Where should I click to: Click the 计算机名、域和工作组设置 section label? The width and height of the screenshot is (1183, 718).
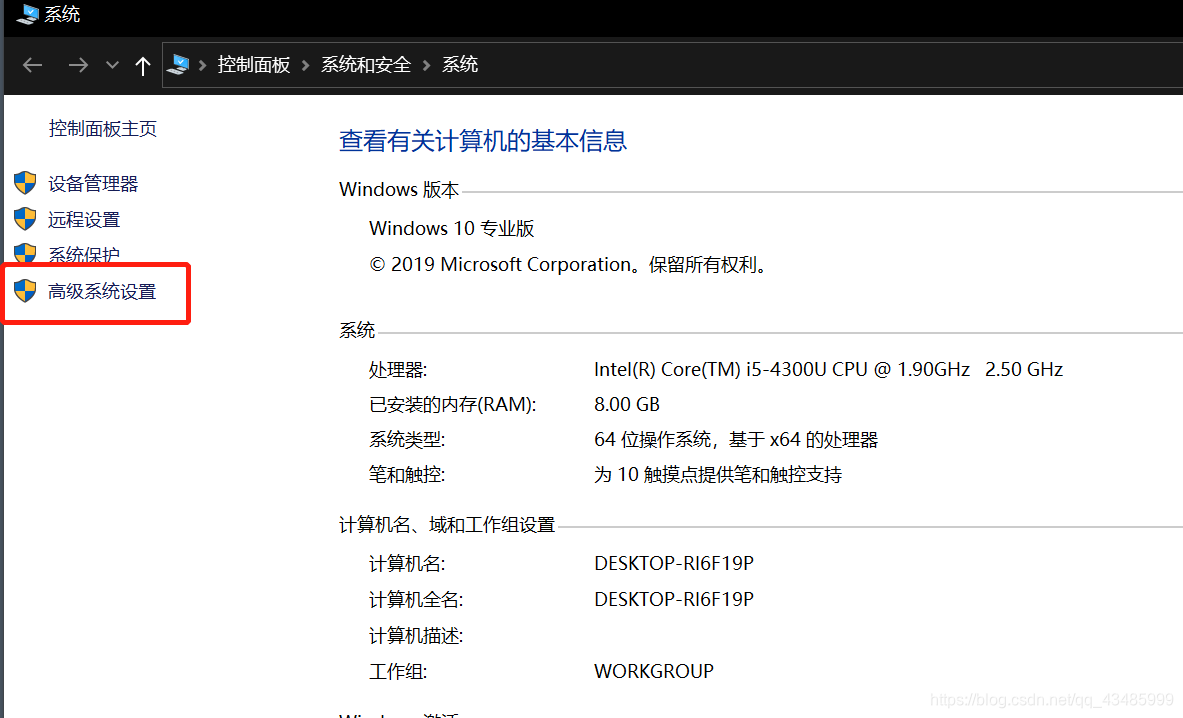447,525
